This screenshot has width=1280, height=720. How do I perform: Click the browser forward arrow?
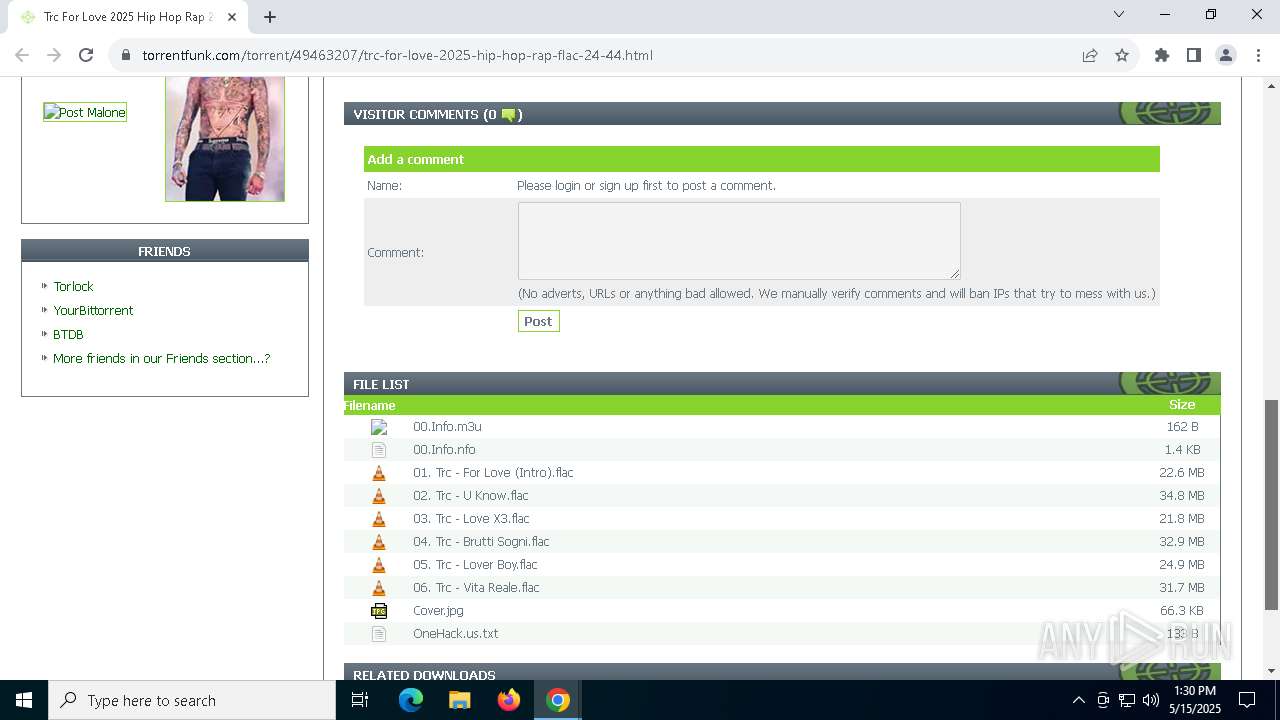54,55
